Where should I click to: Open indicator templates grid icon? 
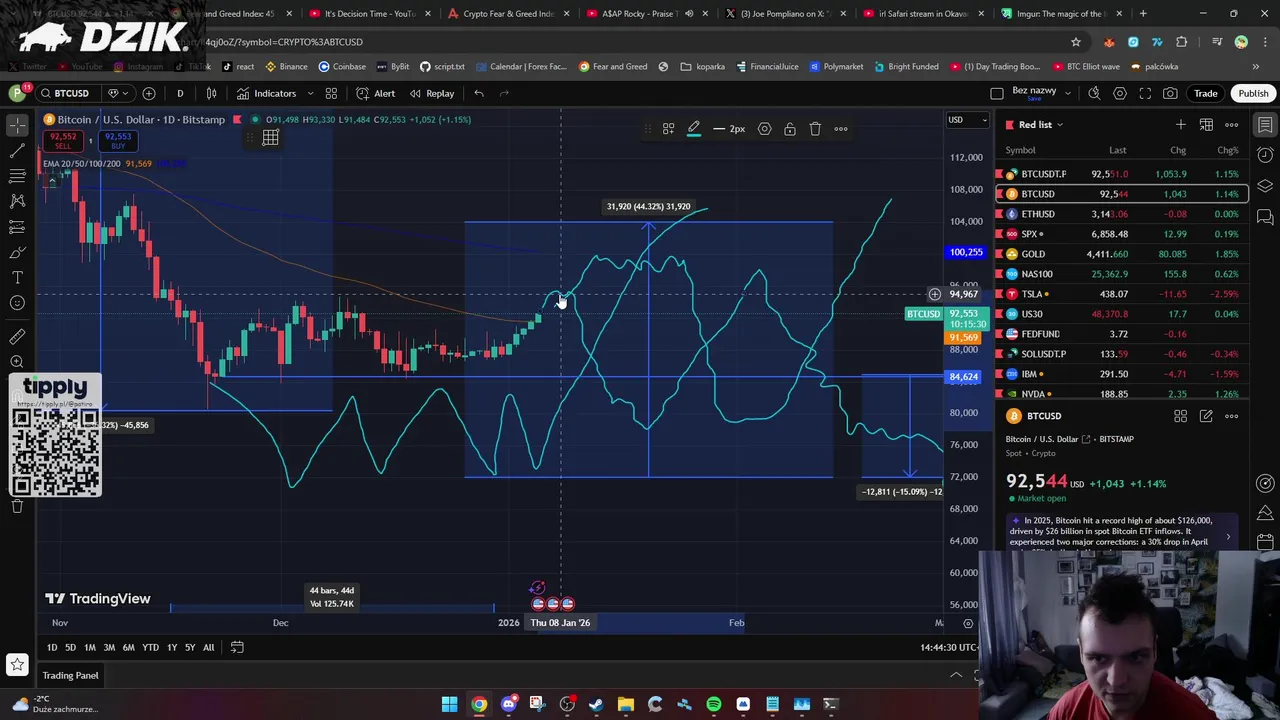click(331, 93)
